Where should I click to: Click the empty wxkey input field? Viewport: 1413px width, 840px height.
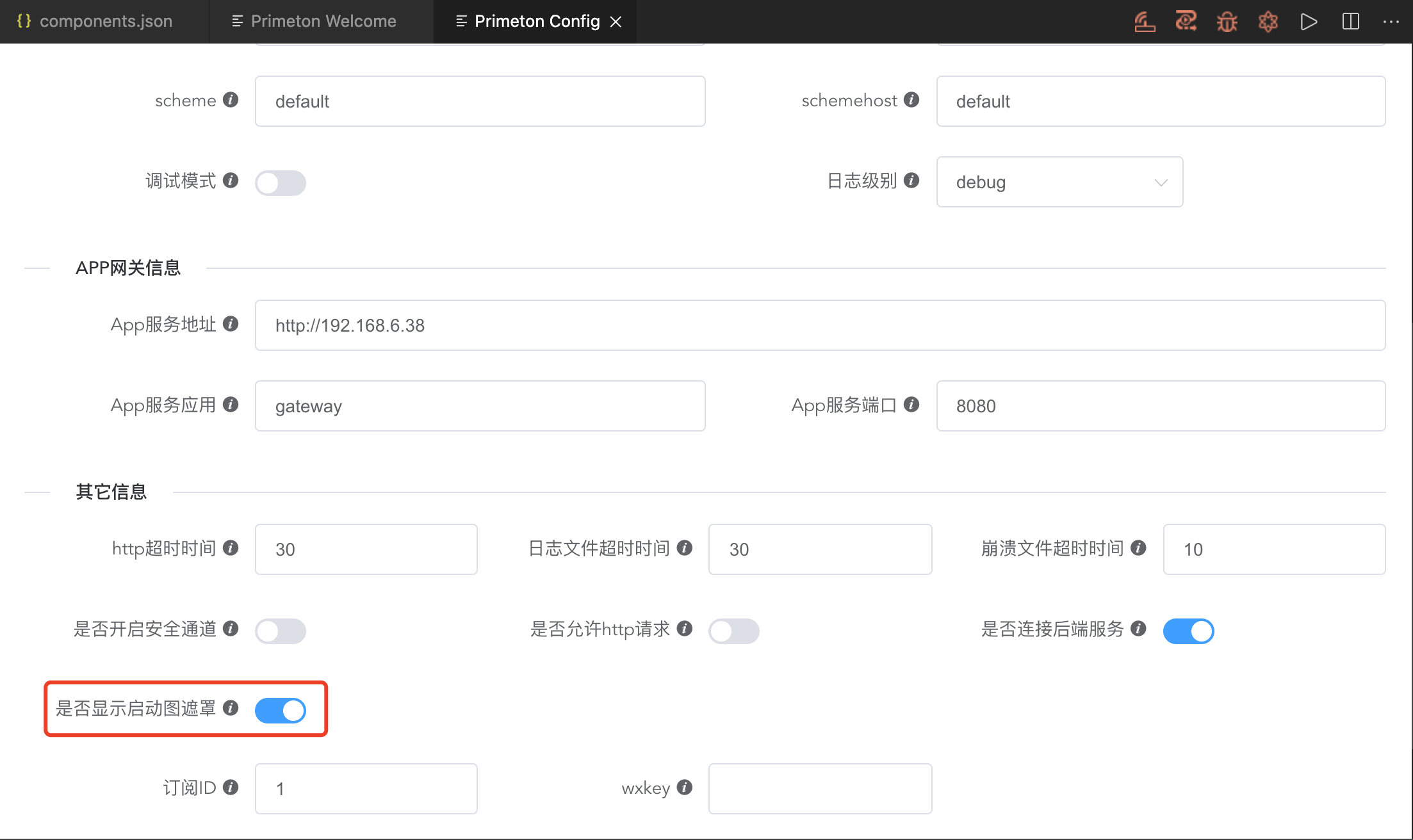click(820, 789)
